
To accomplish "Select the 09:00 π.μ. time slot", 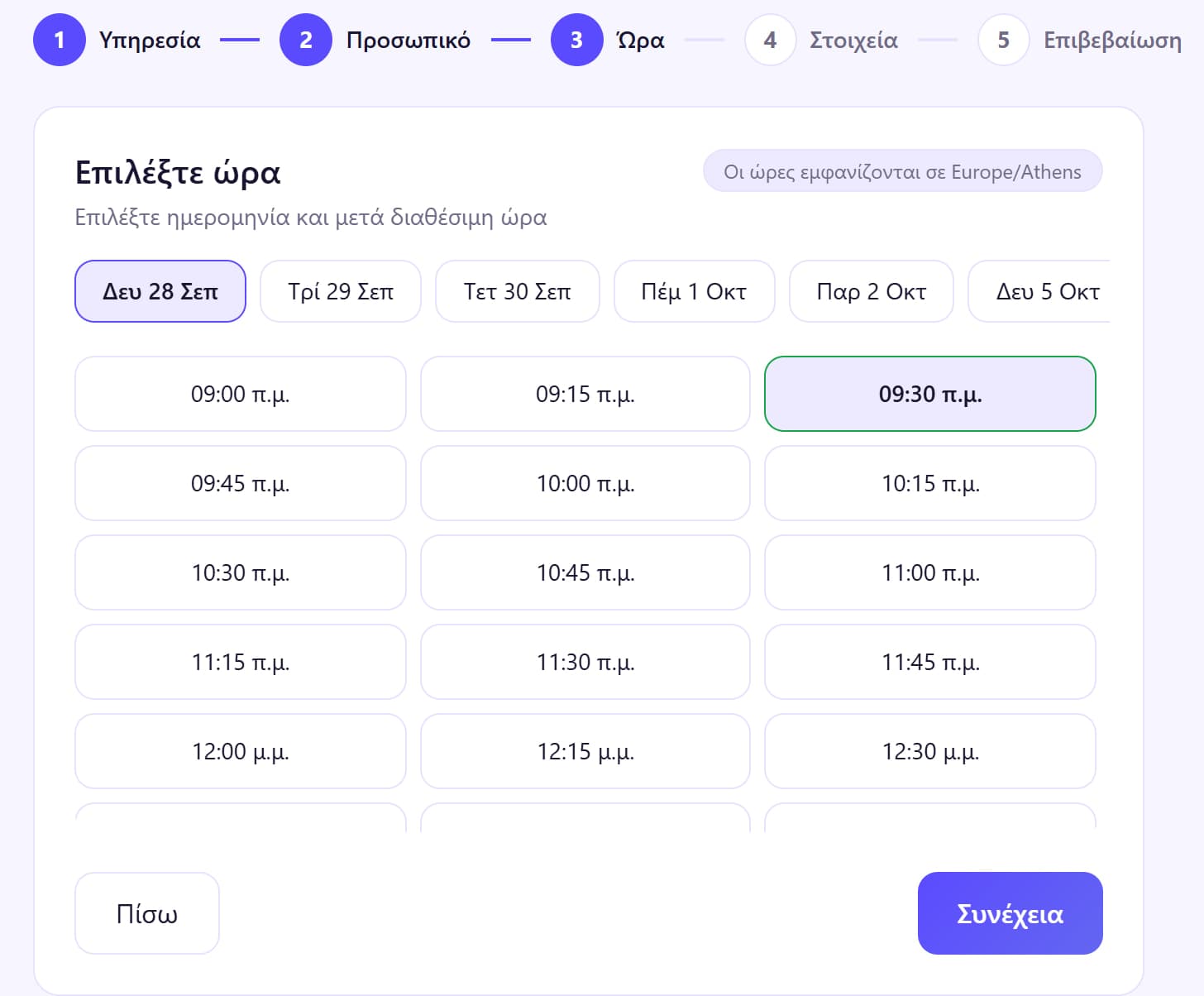I will point(241,394).
